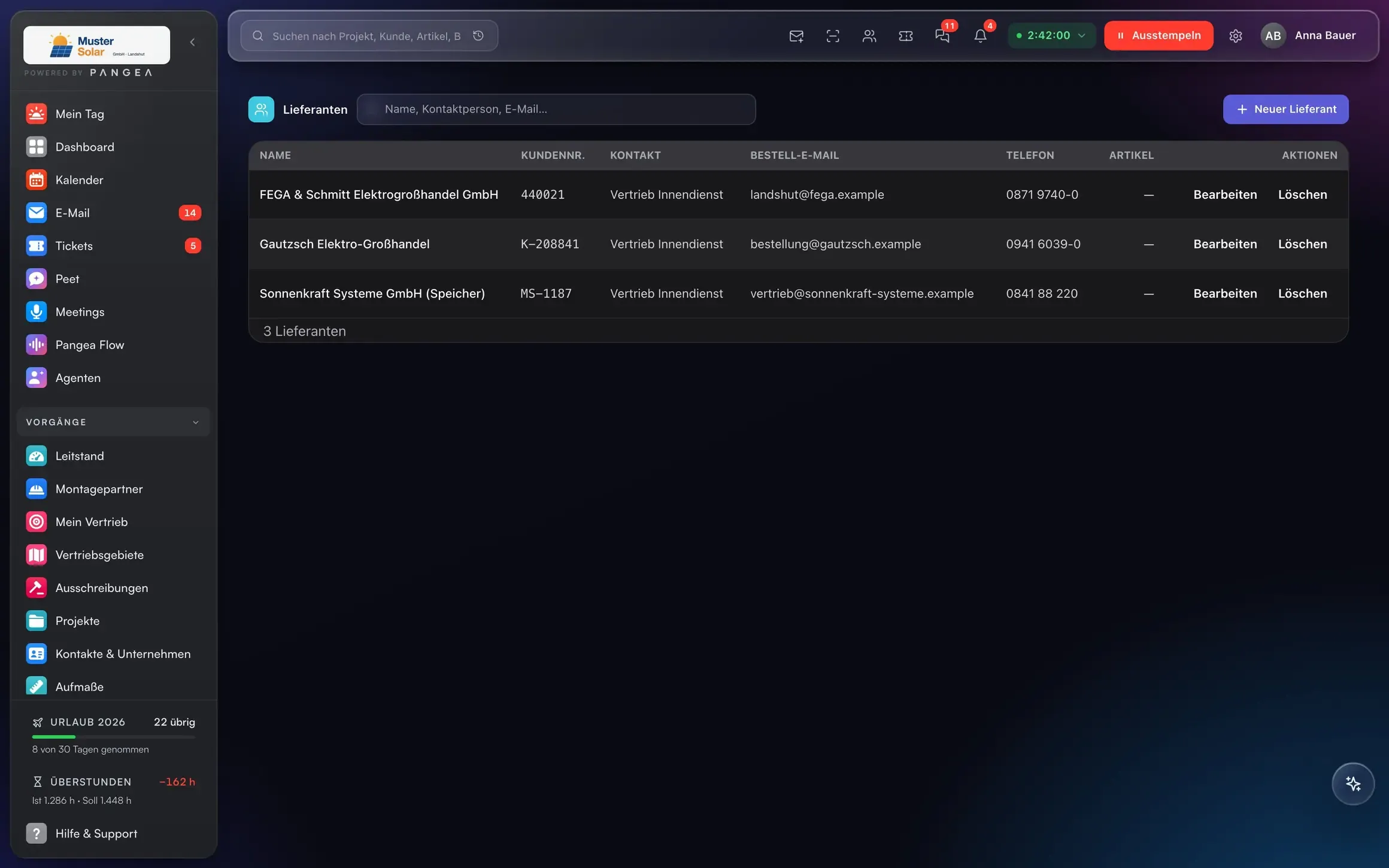Screen dimensions: 1389x868
Task: Open chat messages with 11 badge
Action: coord(943,36)
